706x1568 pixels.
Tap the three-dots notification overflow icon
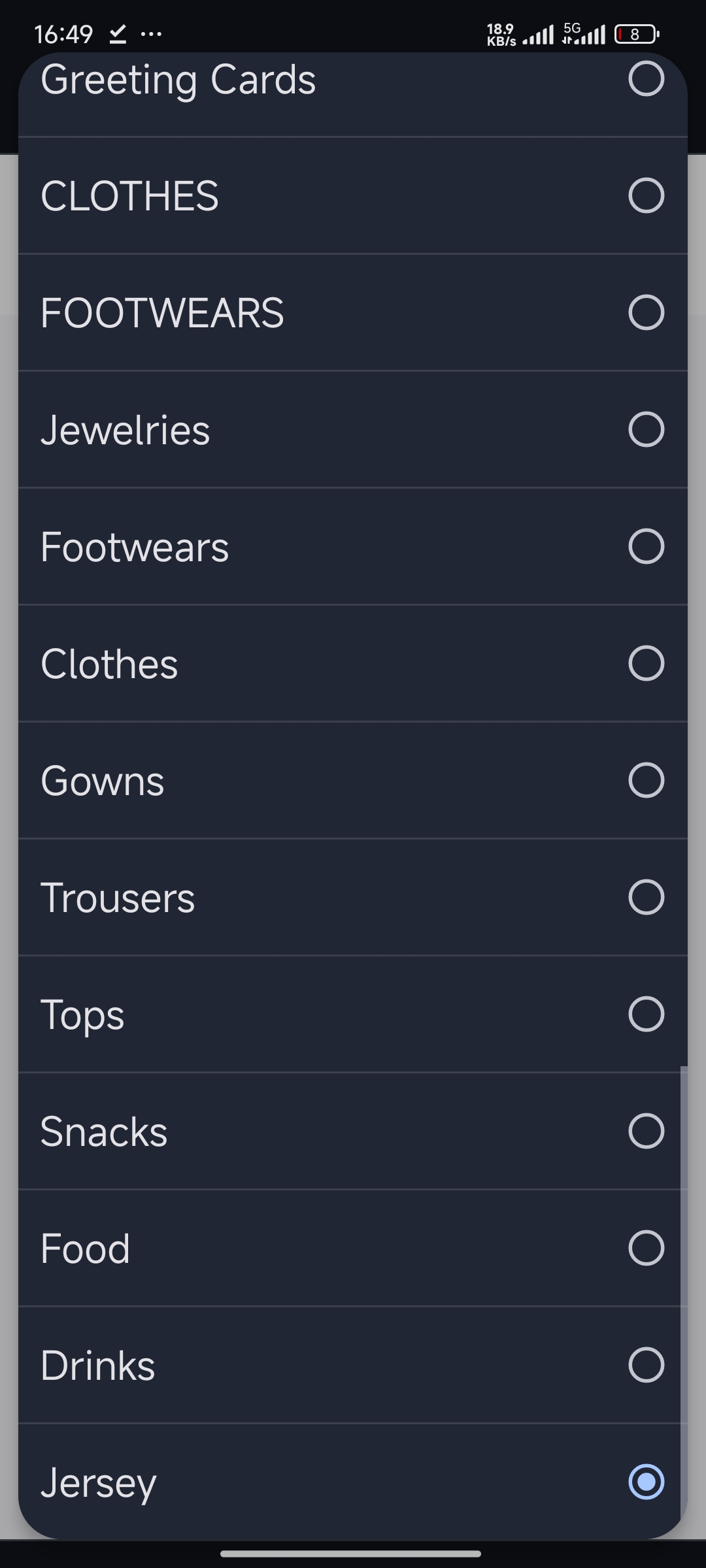(151, 34)
